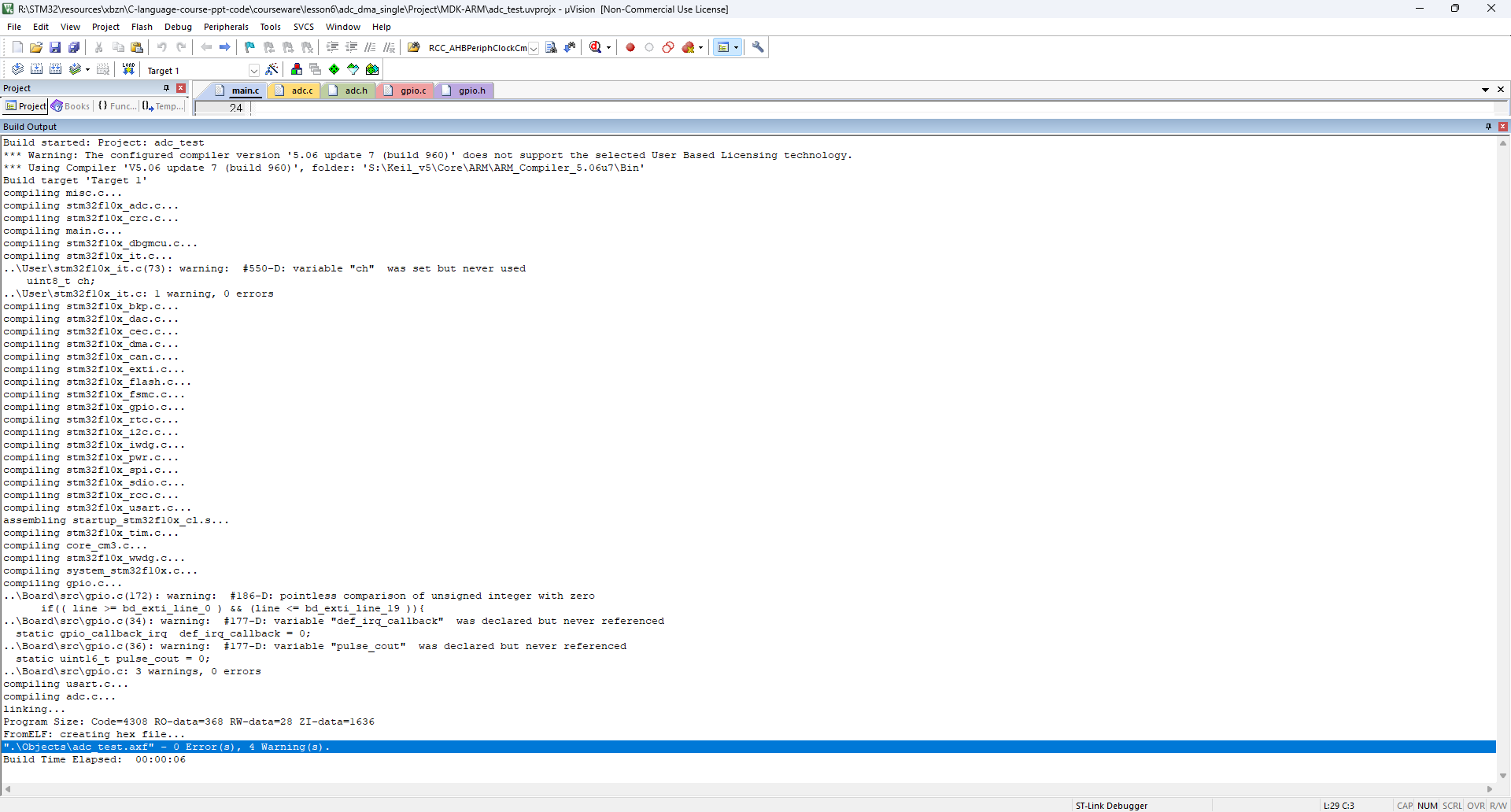Close the Project panel

point(181,88)
